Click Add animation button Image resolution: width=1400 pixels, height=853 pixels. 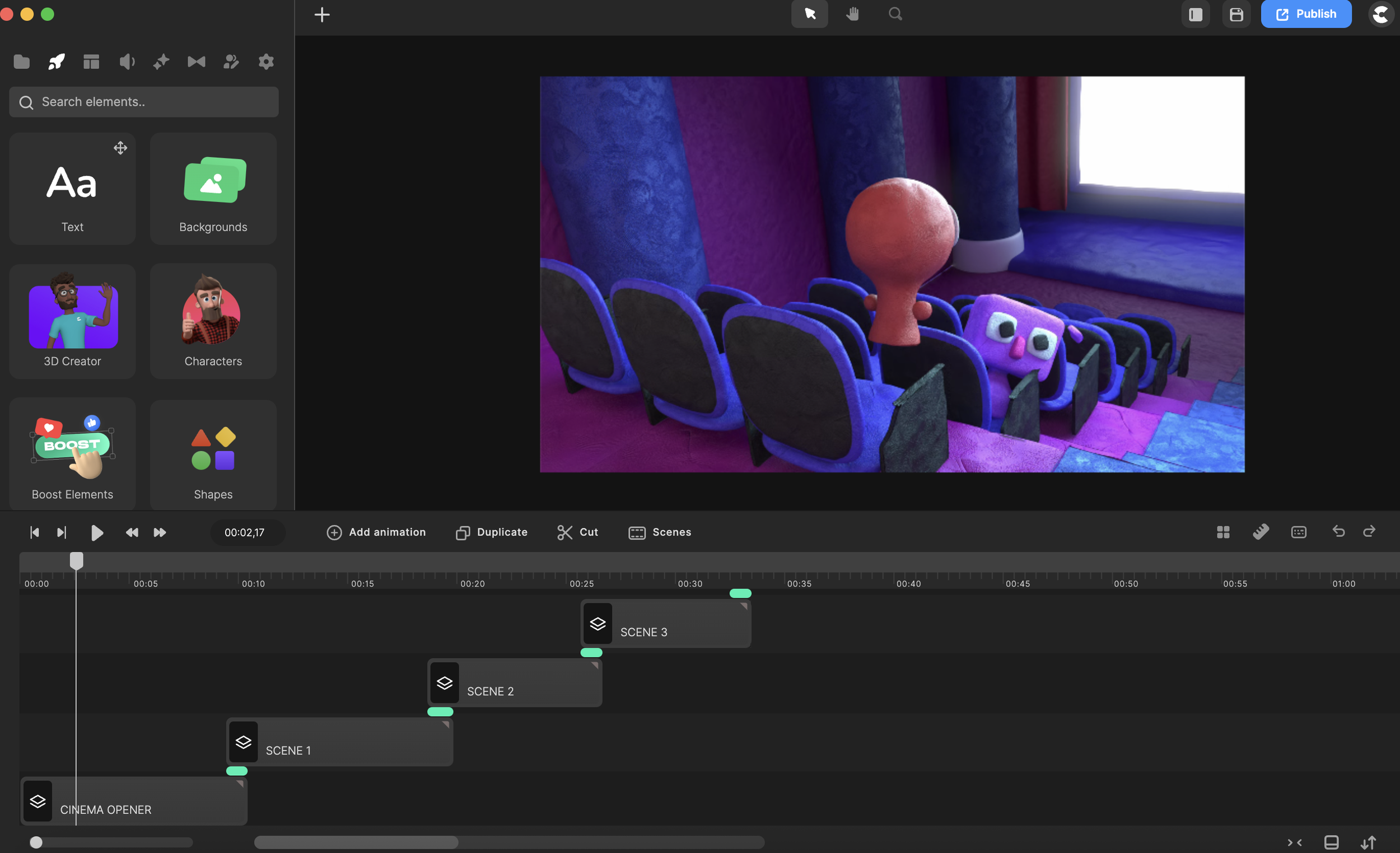[376, 532]
